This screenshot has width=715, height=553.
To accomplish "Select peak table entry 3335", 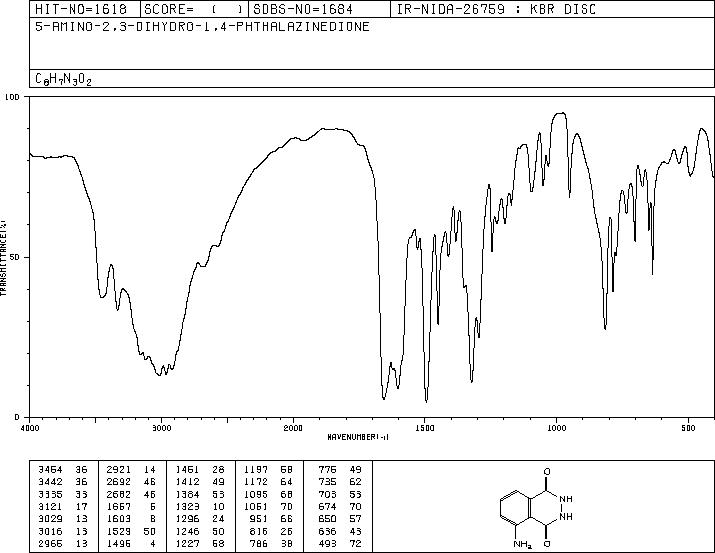I will pyautogui.click(x=50, y=494).
